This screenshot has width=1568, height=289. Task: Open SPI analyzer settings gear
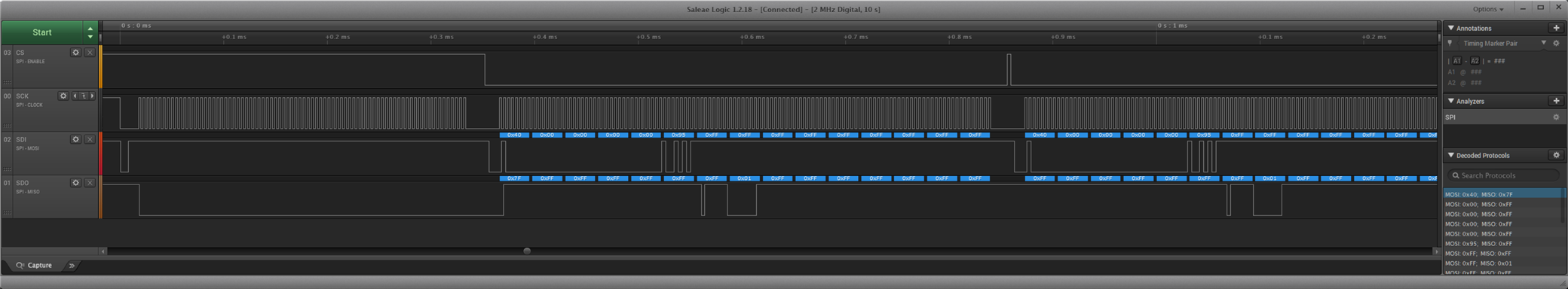pos(1556,117)
